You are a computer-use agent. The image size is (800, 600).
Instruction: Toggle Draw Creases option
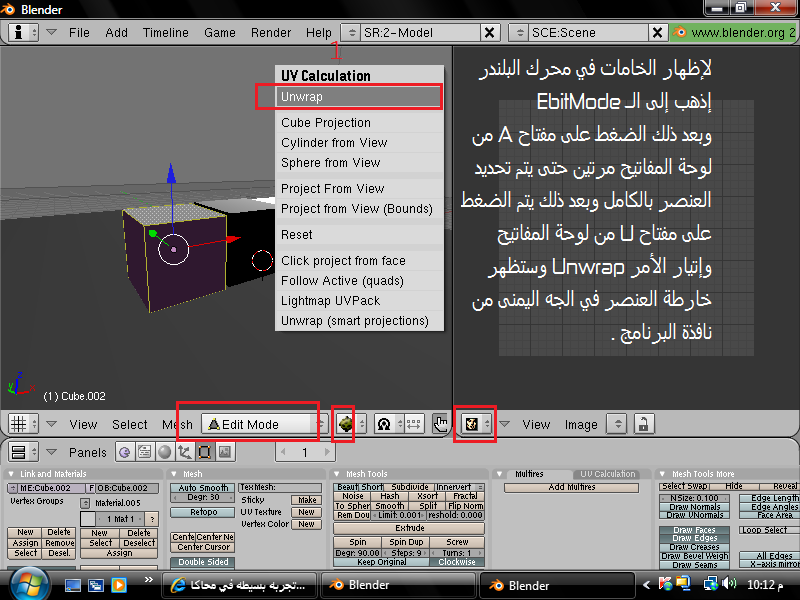click(694, 547)
